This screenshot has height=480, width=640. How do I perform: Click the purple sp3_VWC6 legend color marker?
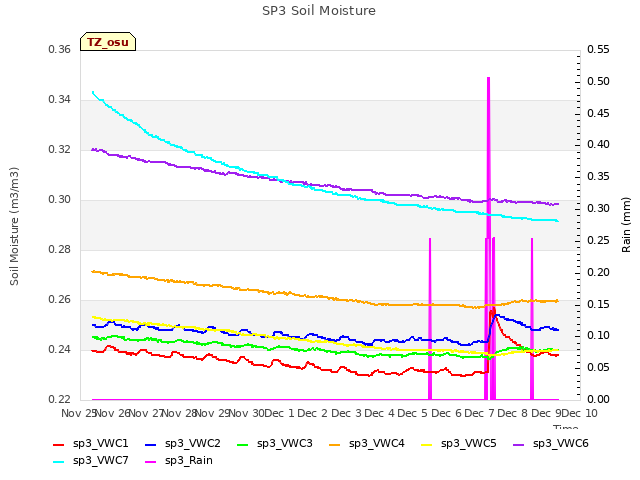click(x=519, y=444)
